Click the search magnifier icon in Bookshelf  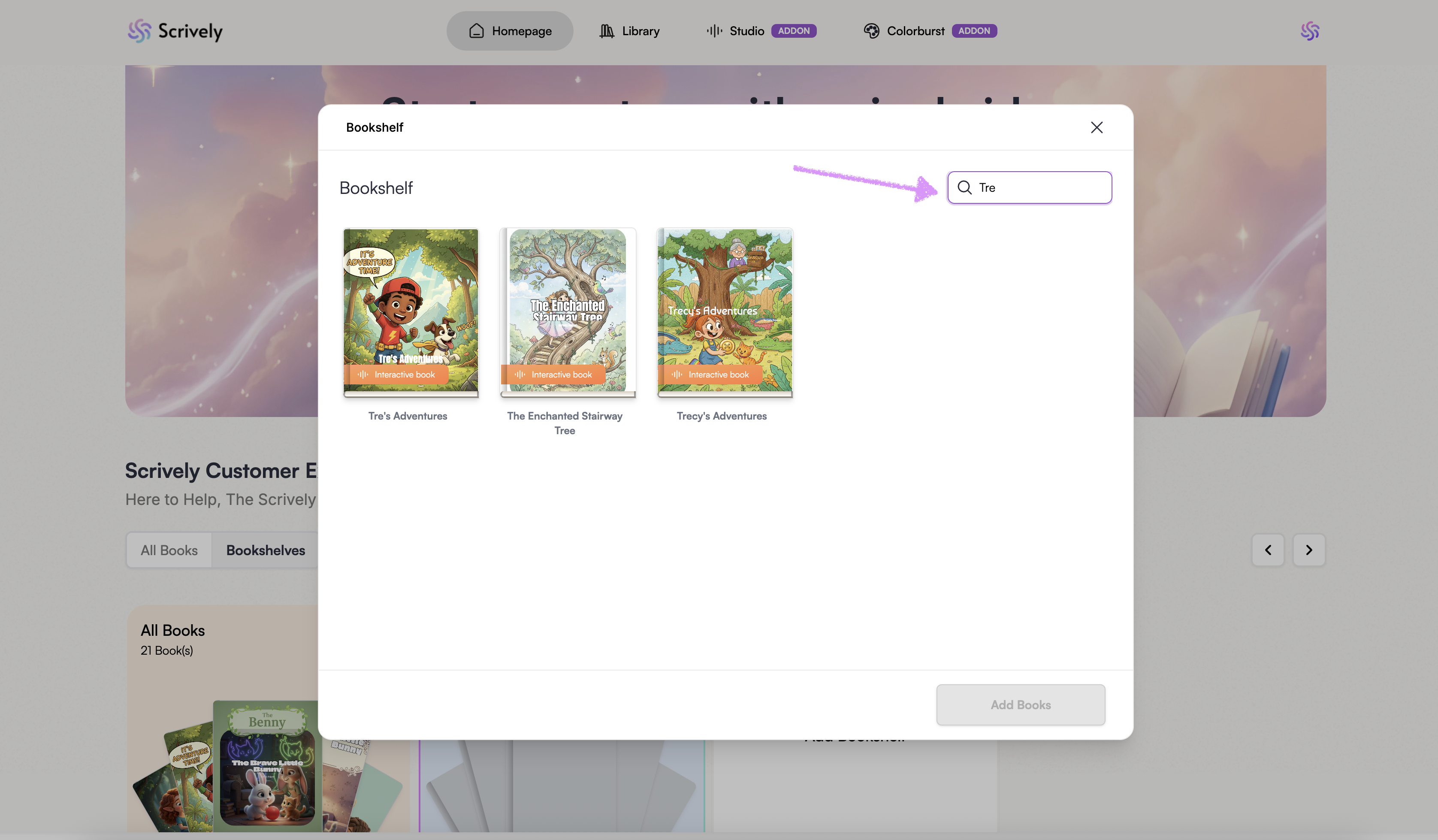point(964,187)
